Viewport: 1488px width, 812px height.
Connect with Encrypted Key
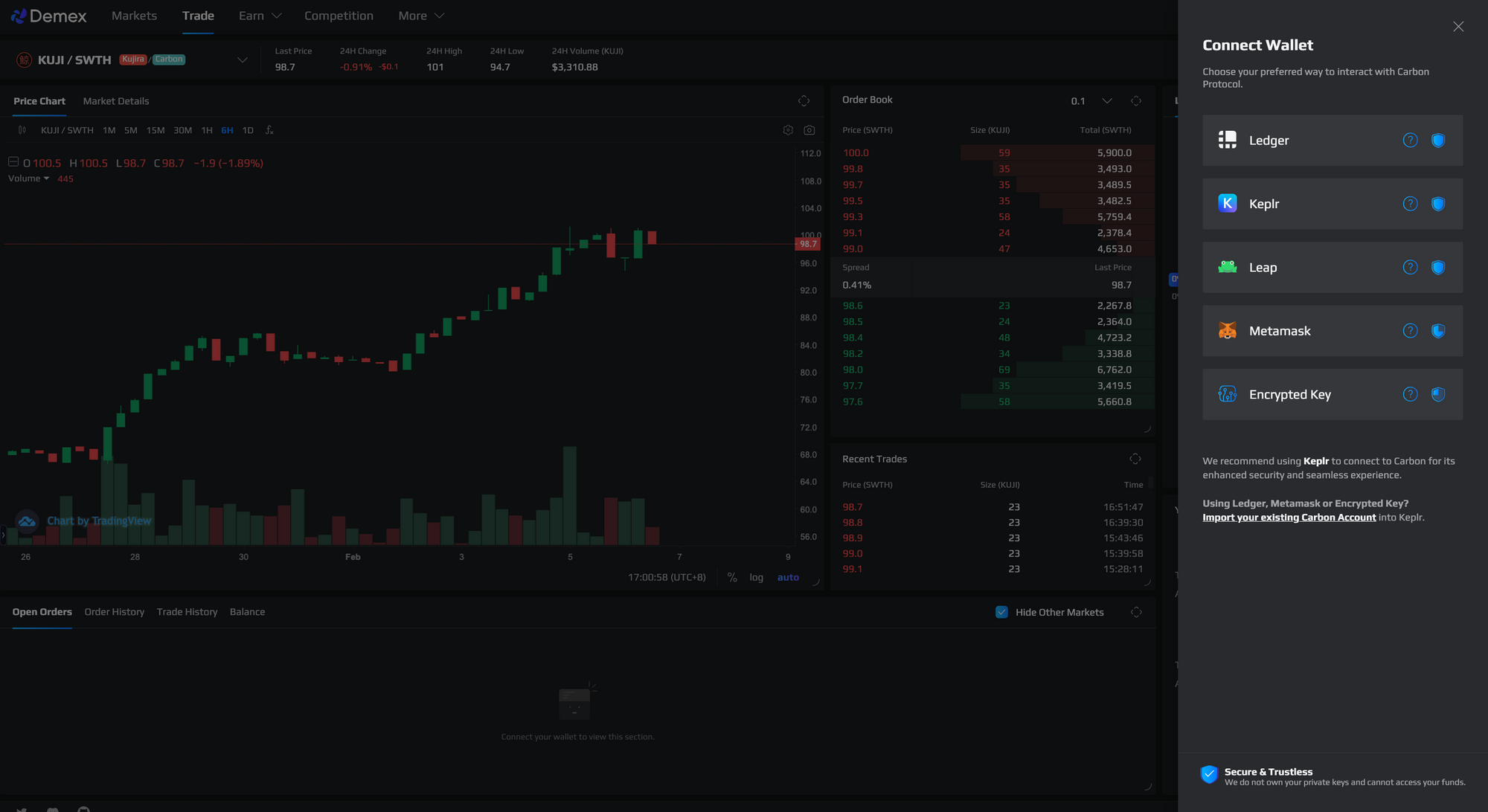(x=1333, y=395)
